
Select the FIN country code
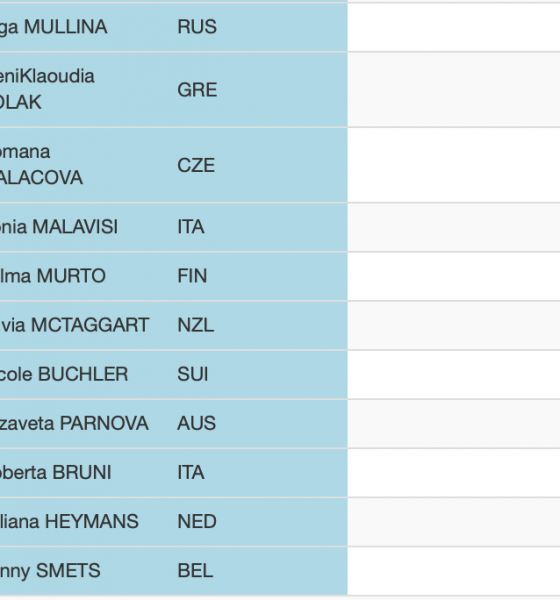192,276
